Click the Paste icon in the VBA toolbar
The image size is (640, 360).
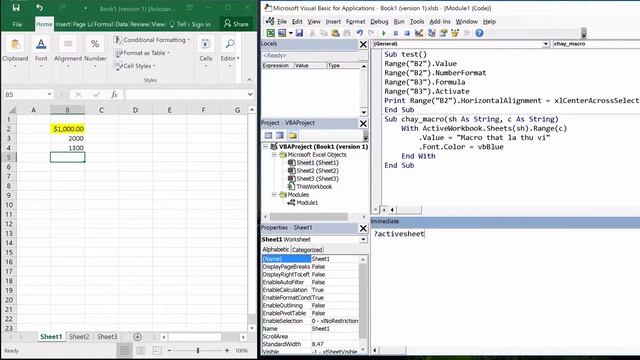pyautogui.click(x=335, y=33)
